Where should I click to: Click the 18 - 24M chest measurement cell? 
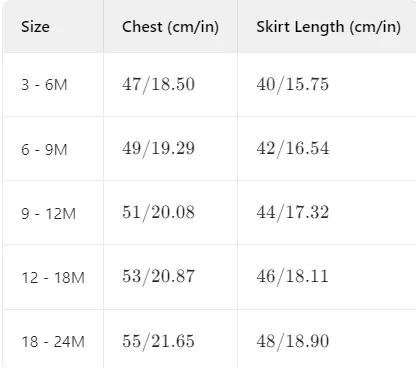click(170, 339)
